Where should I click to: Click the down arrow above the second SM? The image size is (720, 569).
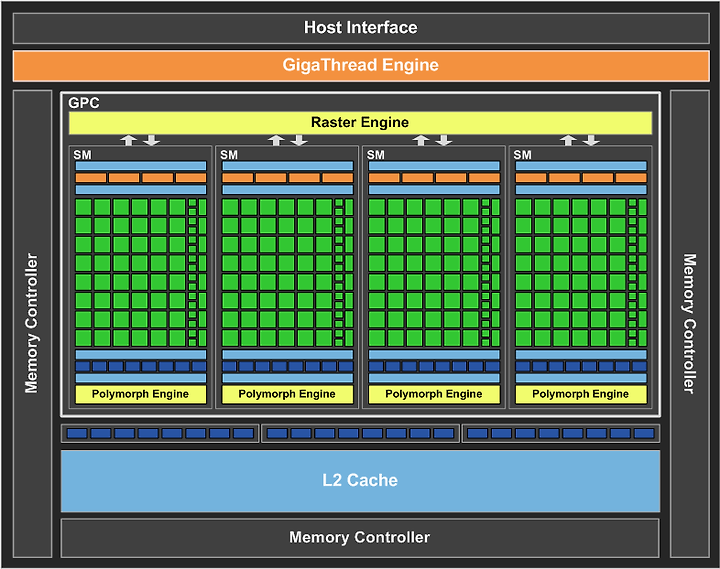[299, 140]
